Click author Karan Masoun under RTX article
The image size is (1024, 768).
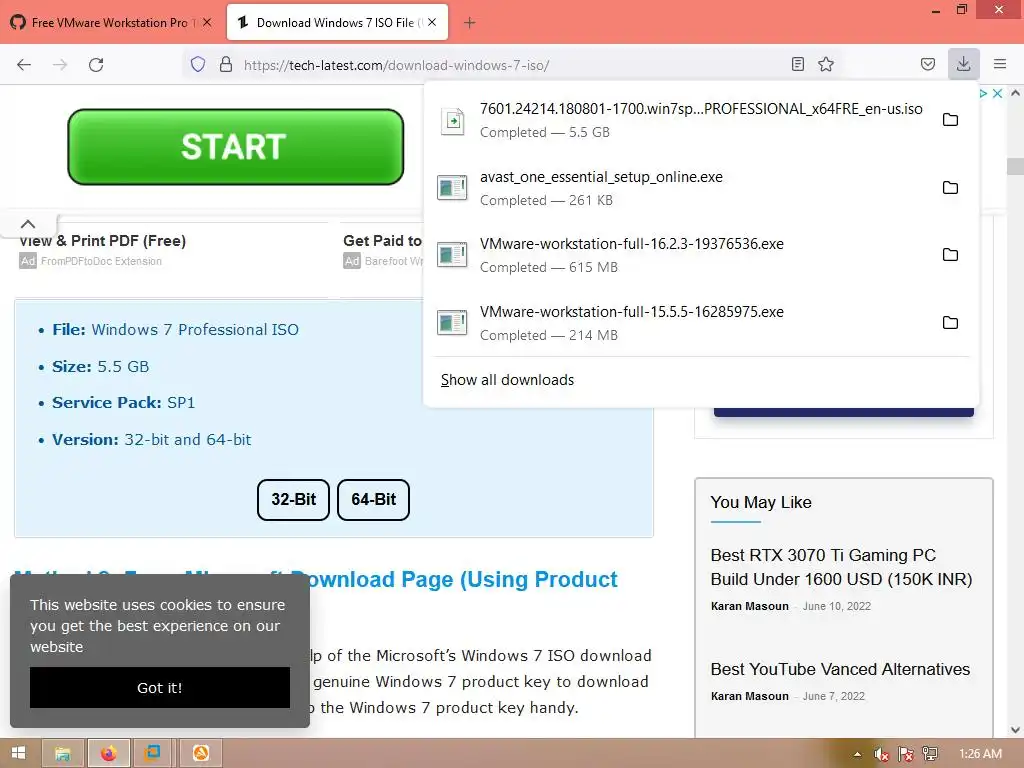[x=750, y=606]
